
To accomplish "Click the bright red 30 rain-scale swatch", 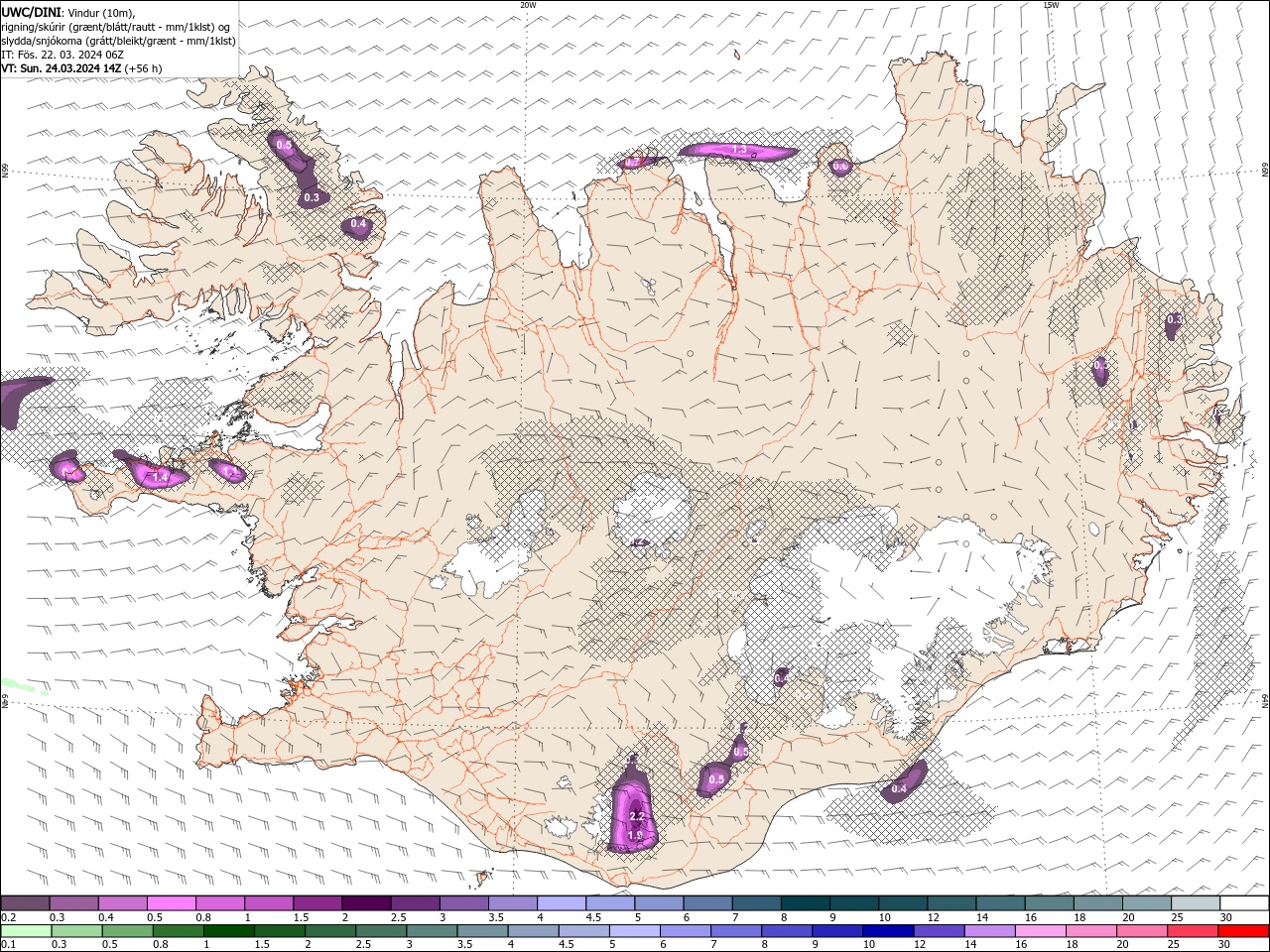I will click(x=1243, y=931).
